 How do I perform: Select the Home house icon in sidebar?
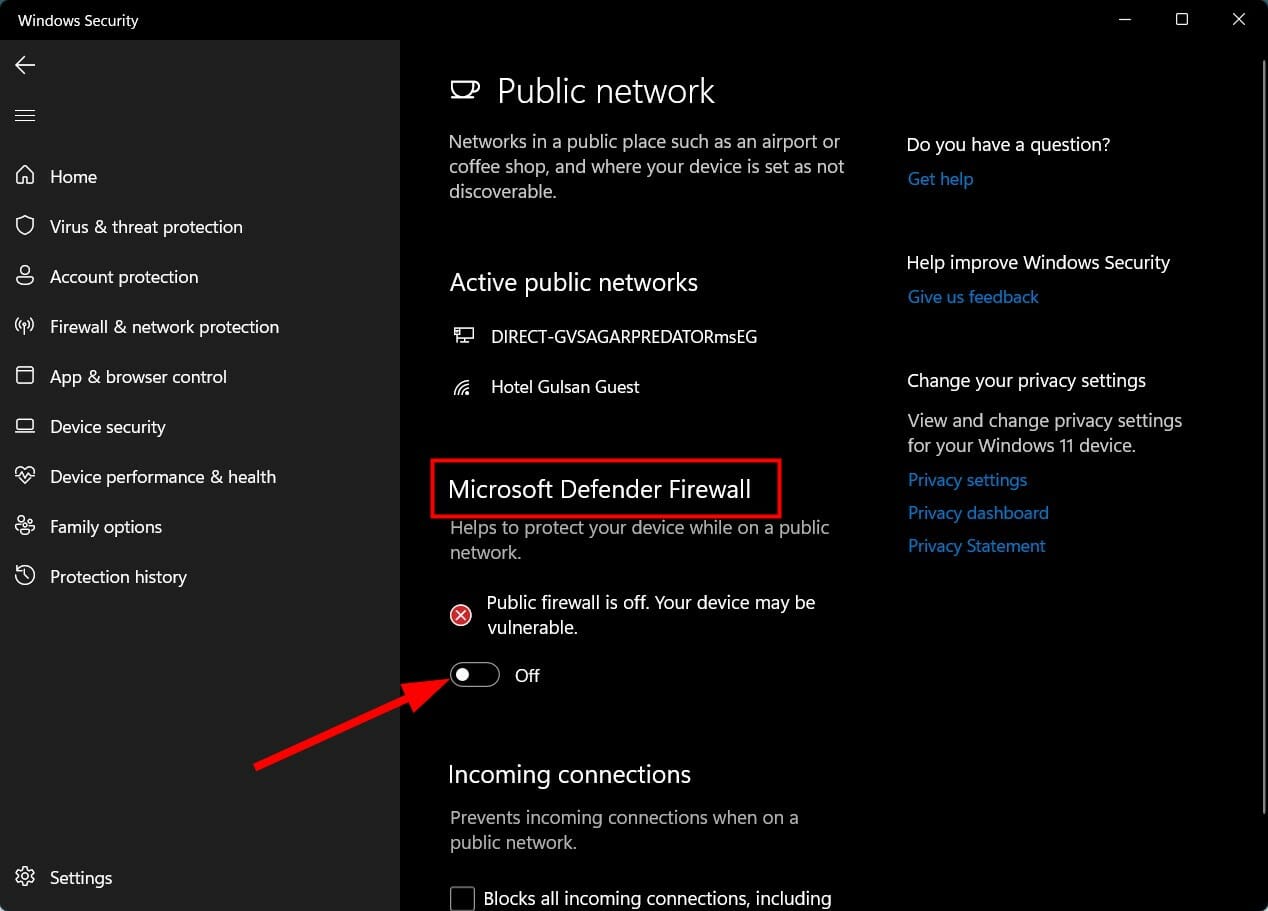coord(25,176)
